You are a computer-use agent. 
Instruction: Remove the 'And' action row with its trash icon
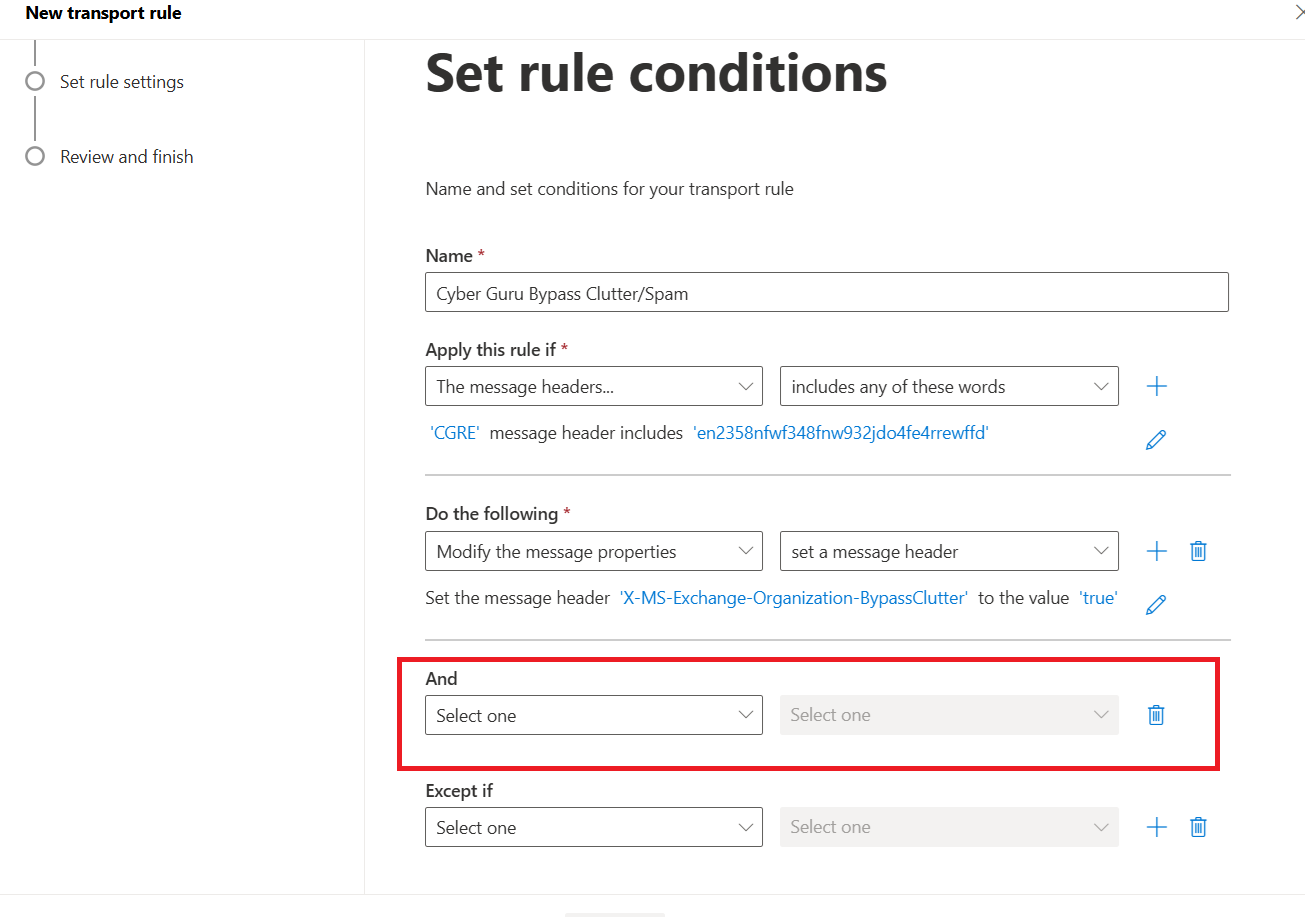[x=1156, y=715]
